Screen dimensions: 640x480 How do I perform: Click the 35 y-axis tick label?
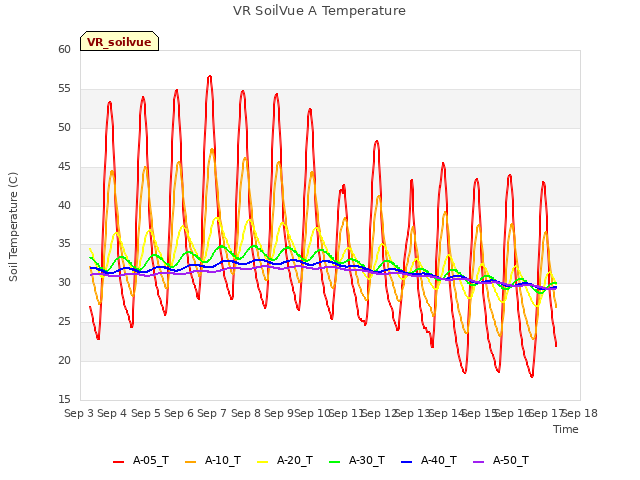64,244
